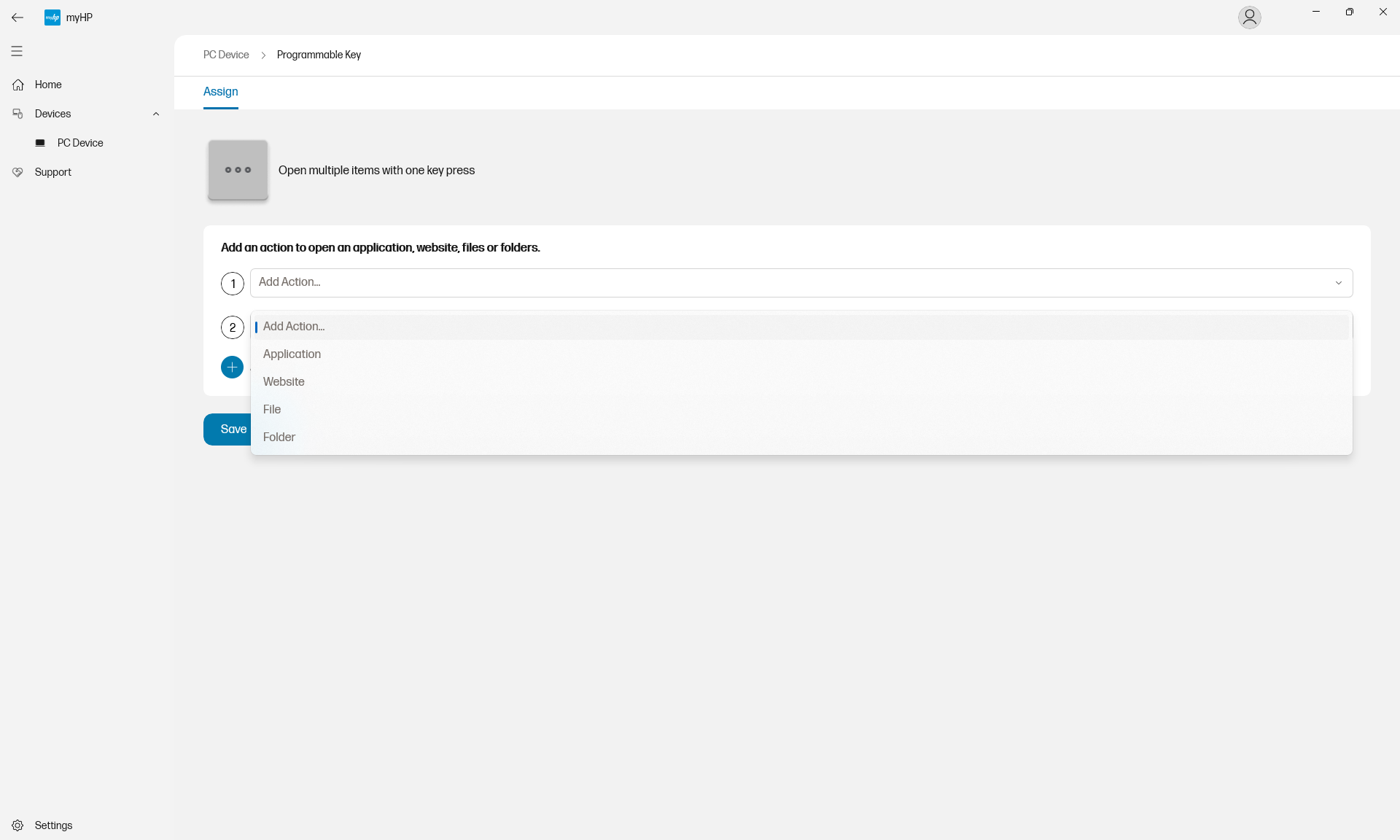Click the Home sidebar icon

pyautogui.click(x=18, y=85)
